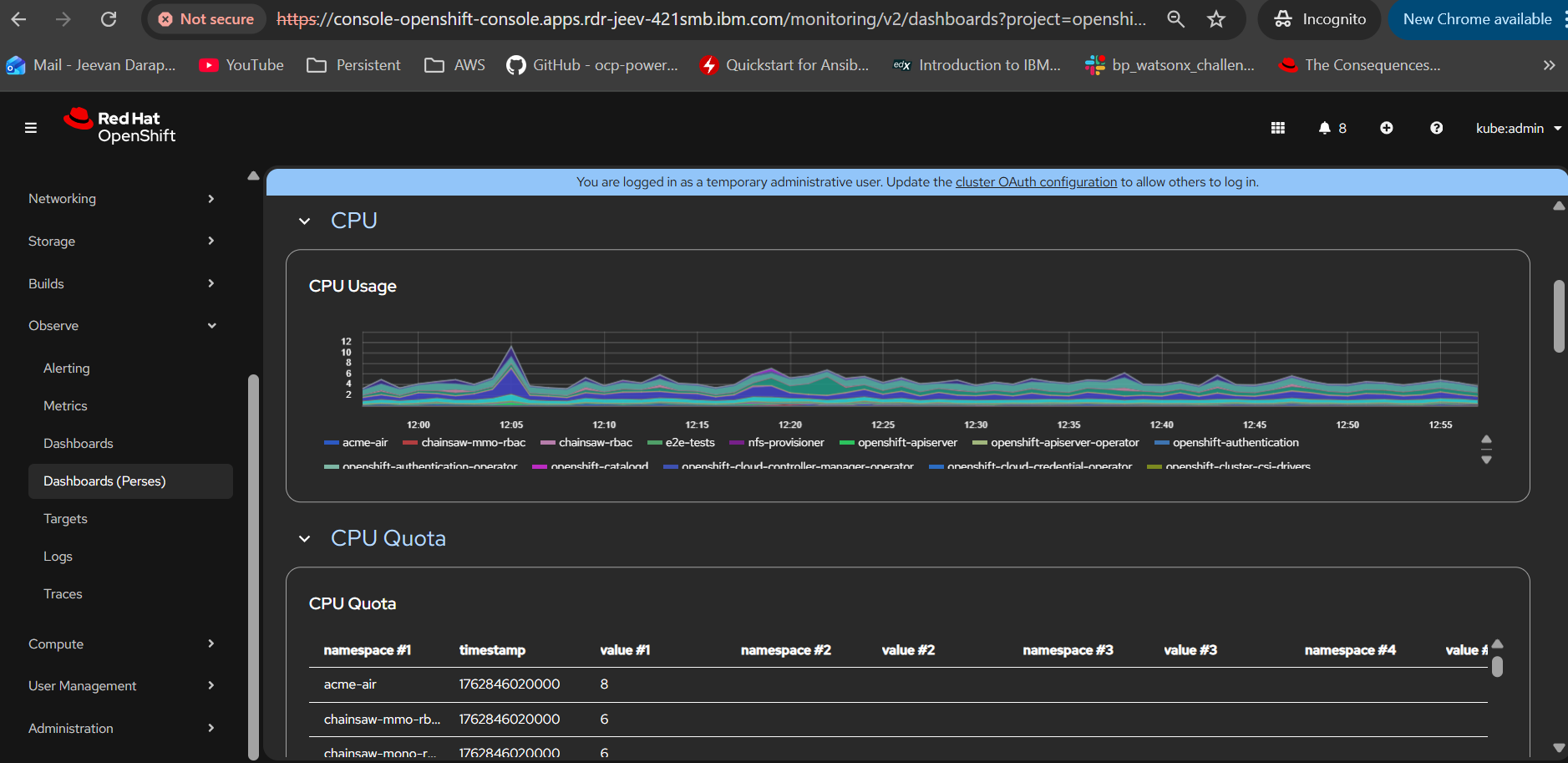This screenshot has height=763, width=1568.
Task: Click the plus quick-create icon
Action: tap(1386, 128)
